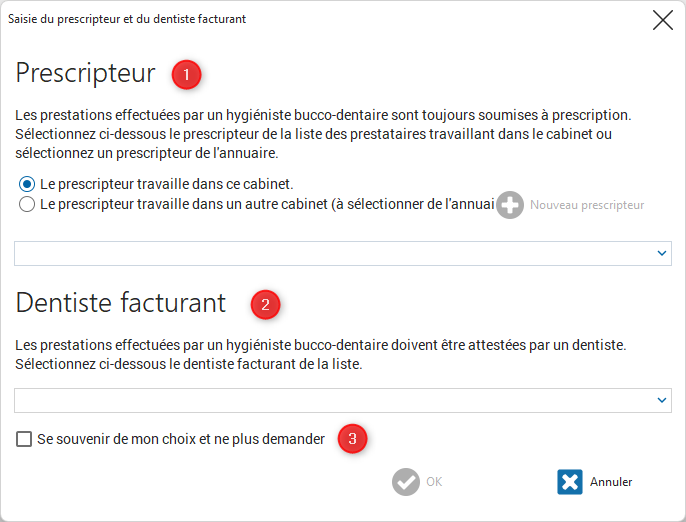Expand the Dentiste facturant dropdown arrow
This screenshot has width=686, height=522.
click(662, 400)
